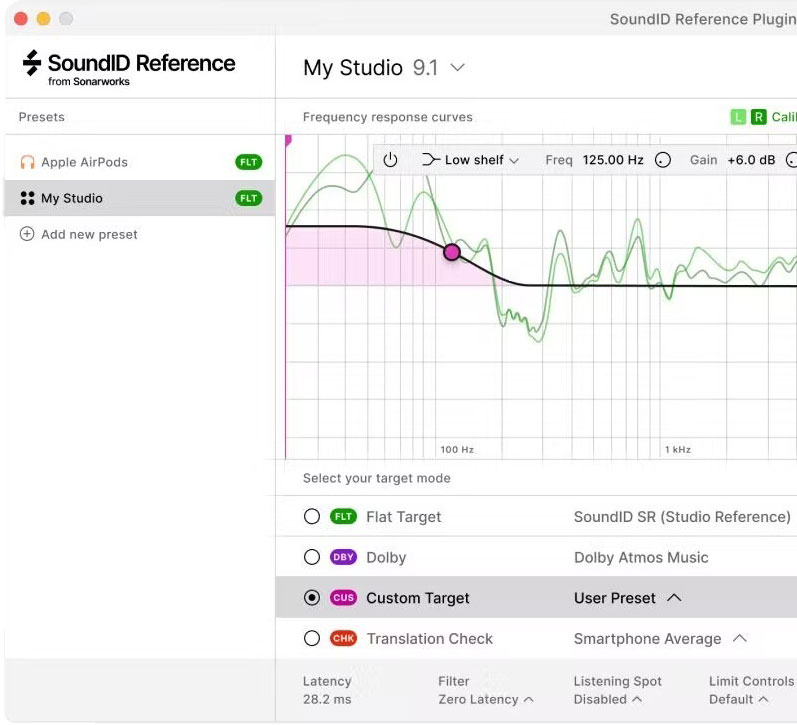Click the Dolby label
Viewport: 797px width, 725px height.
pos(386,558)
